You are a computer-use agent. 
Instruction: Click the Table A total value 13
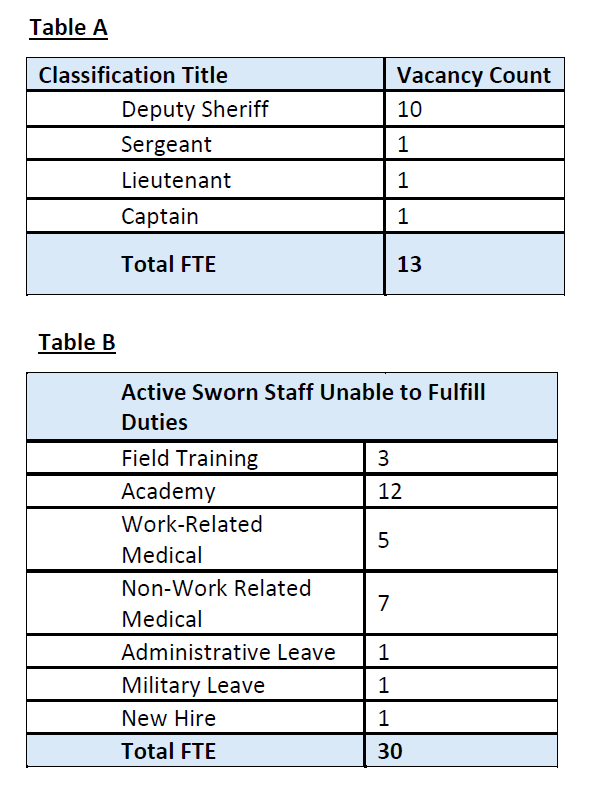(x=409, y=264)
